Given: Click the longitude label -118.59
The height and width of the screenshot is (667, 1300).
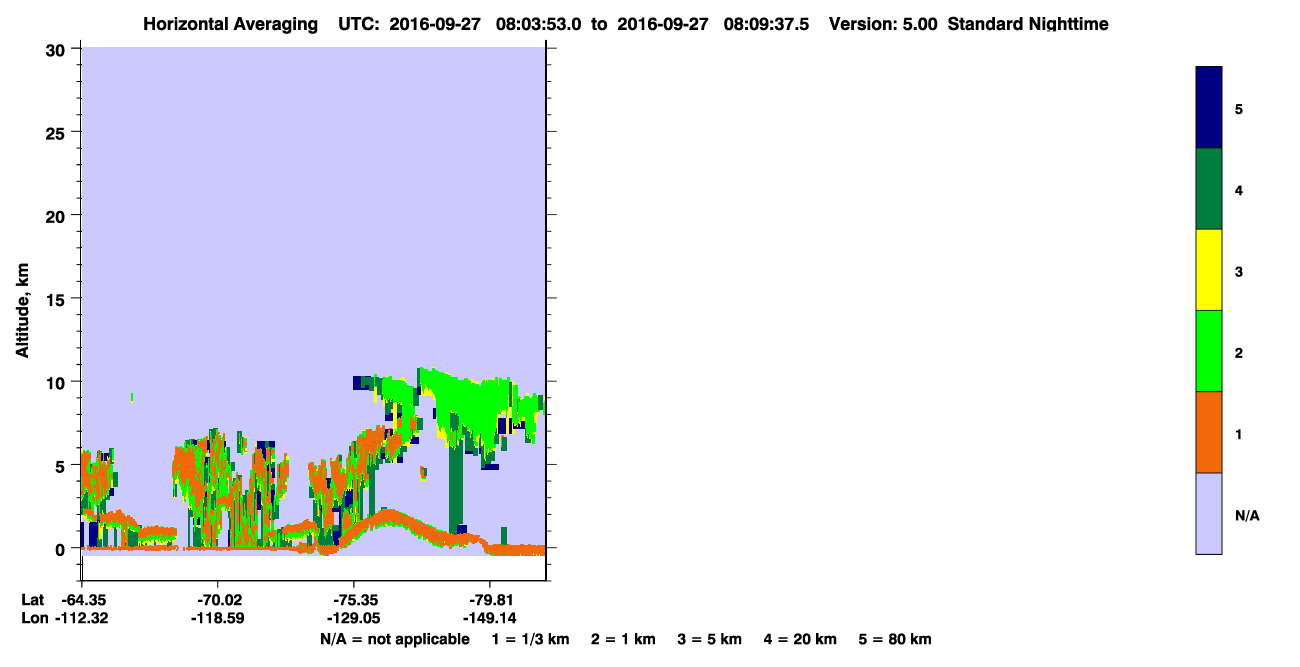Looking at the screenshot, I should (218, 618).
